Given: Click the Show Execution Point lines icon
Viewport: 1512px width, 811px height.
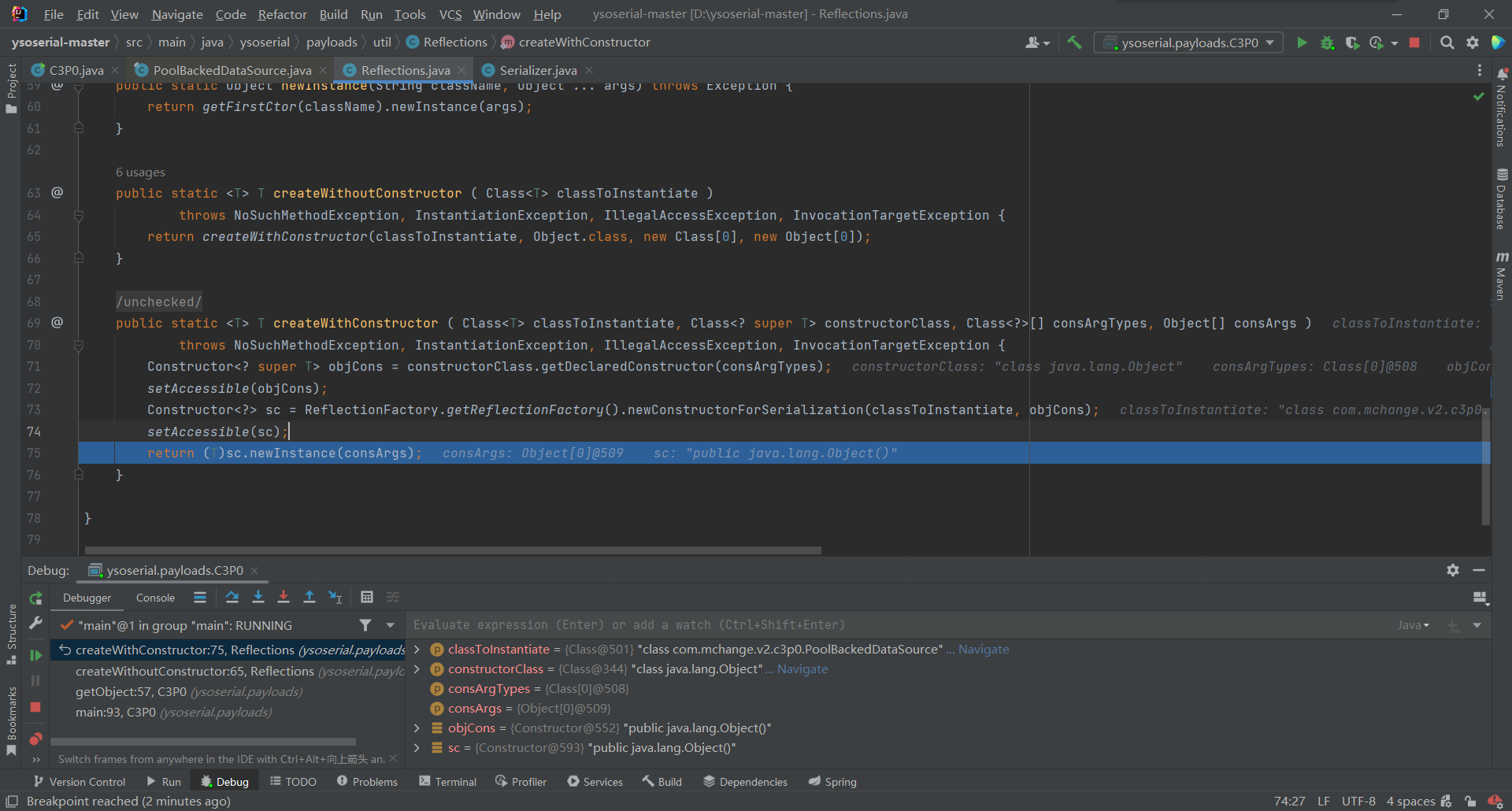Looking at the screenshot, I should [200, 597].
